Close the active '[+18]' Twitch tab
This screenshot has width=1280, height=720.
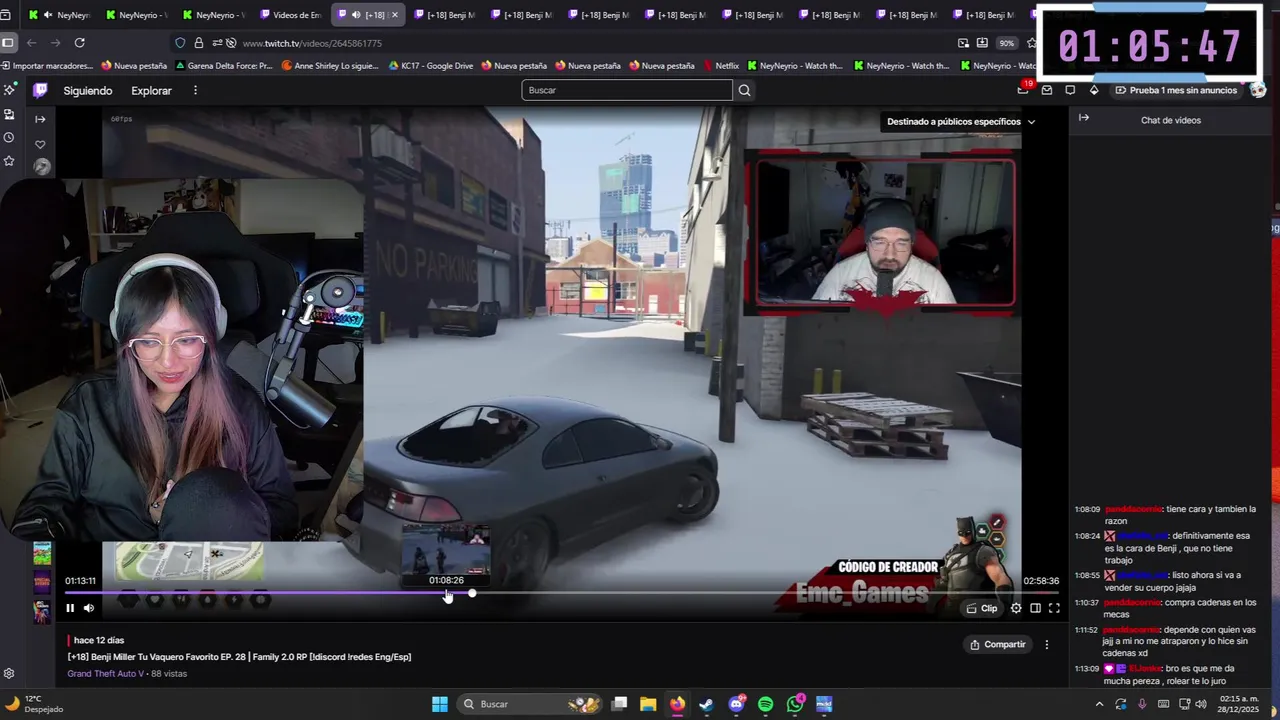coord(394,15)
